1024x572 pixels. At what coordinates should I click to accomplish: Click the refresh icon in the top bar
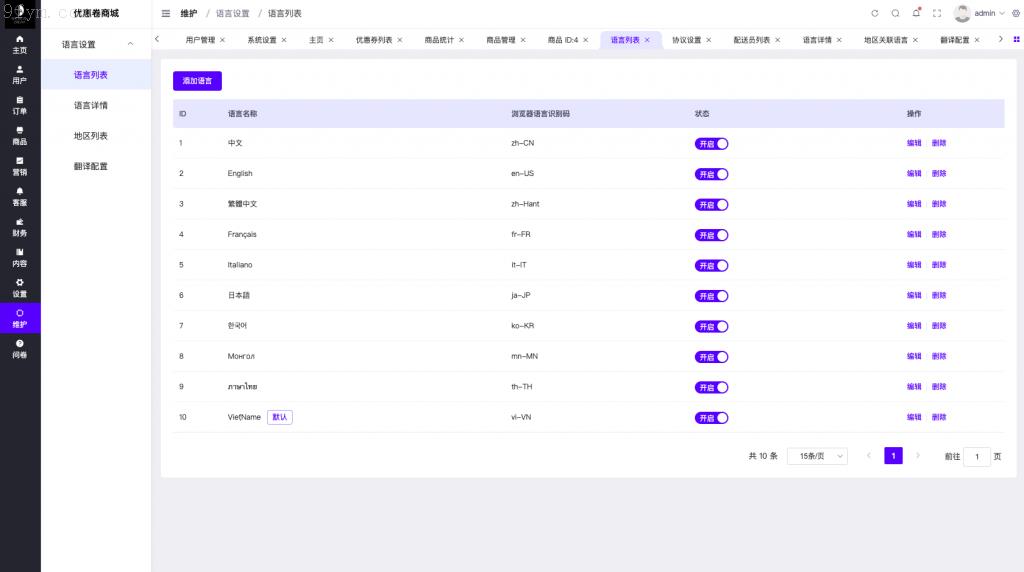coord(875,13)
